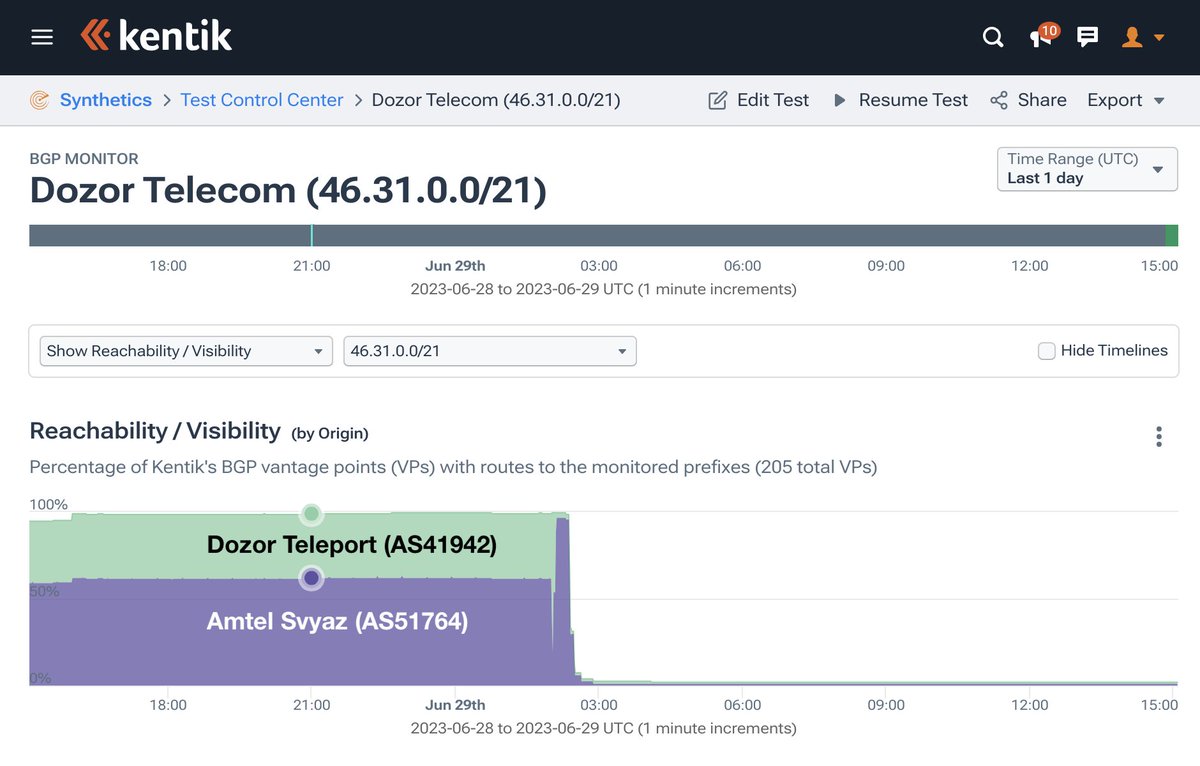Click the Reachability / Visibility heading

point(155,431)
